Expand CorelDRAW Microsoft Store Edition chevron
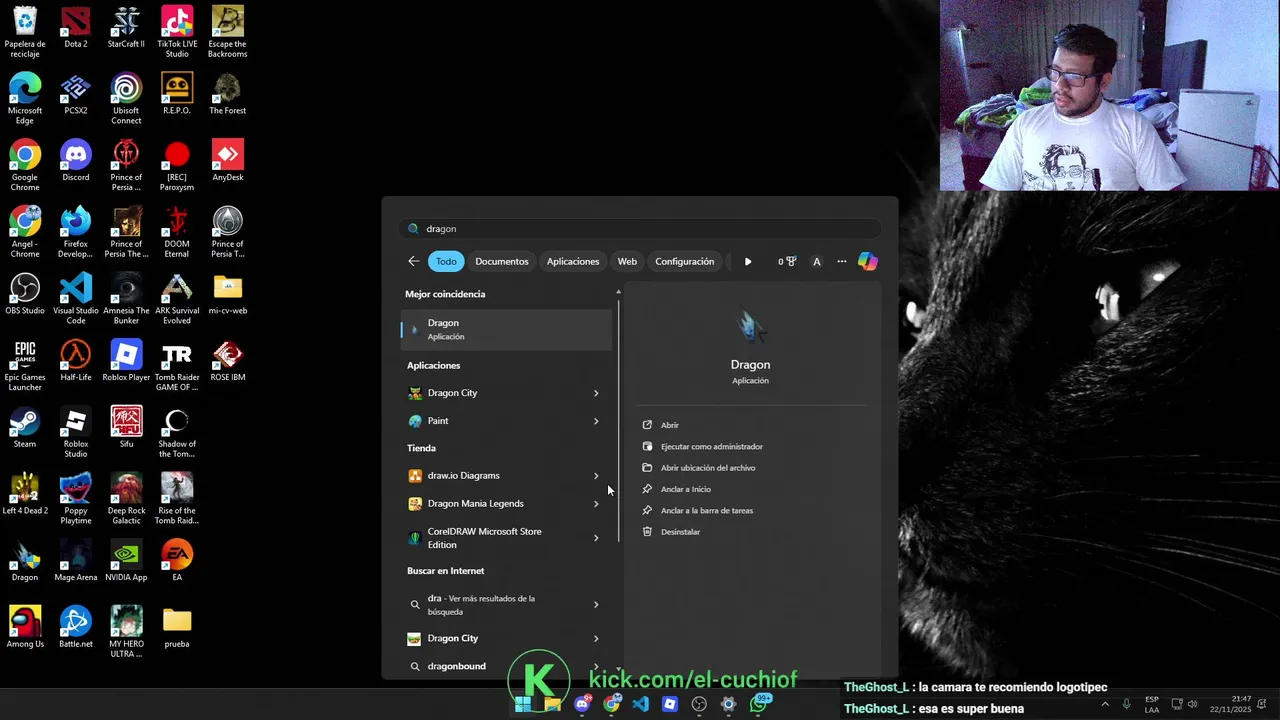Image resolution: width=1280 pixels, height=720 pixels. (x=596, y=538)
